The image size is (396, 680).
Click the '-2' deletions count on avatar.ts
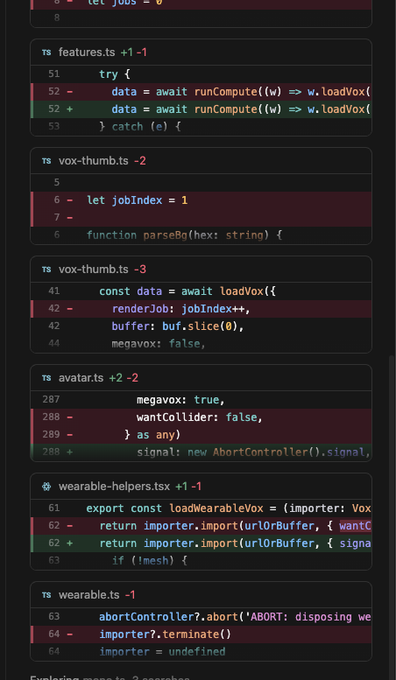tap(132, 378)
